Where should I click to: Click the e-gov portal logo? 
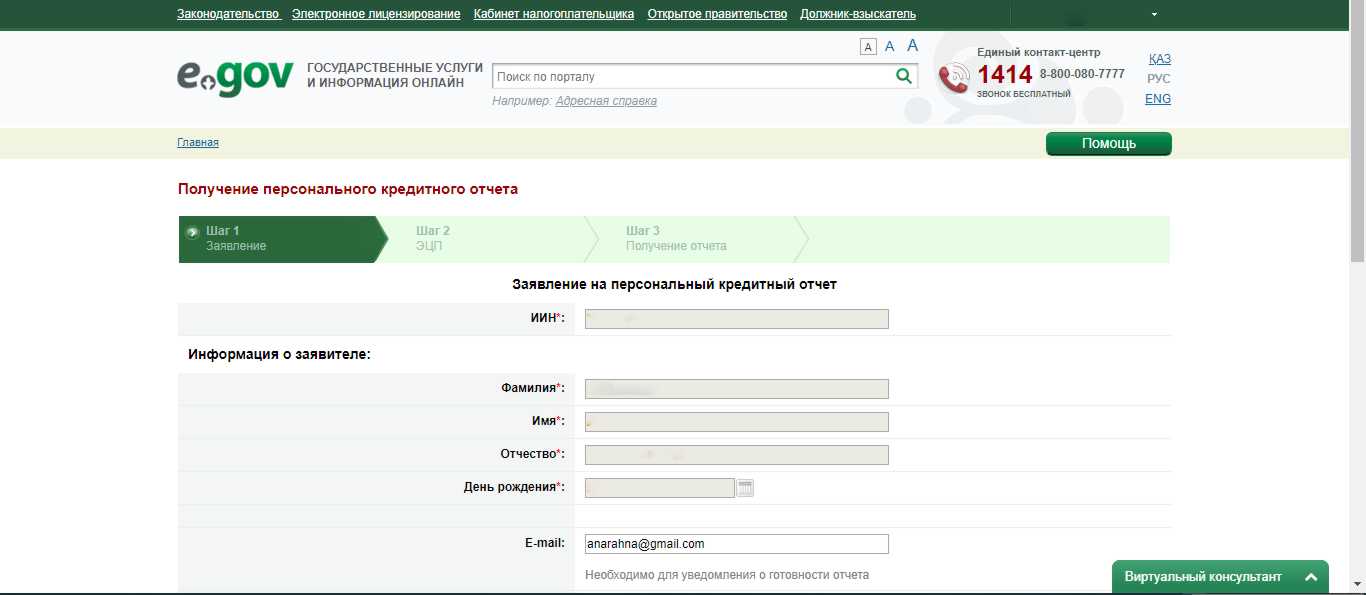(235, 77)
